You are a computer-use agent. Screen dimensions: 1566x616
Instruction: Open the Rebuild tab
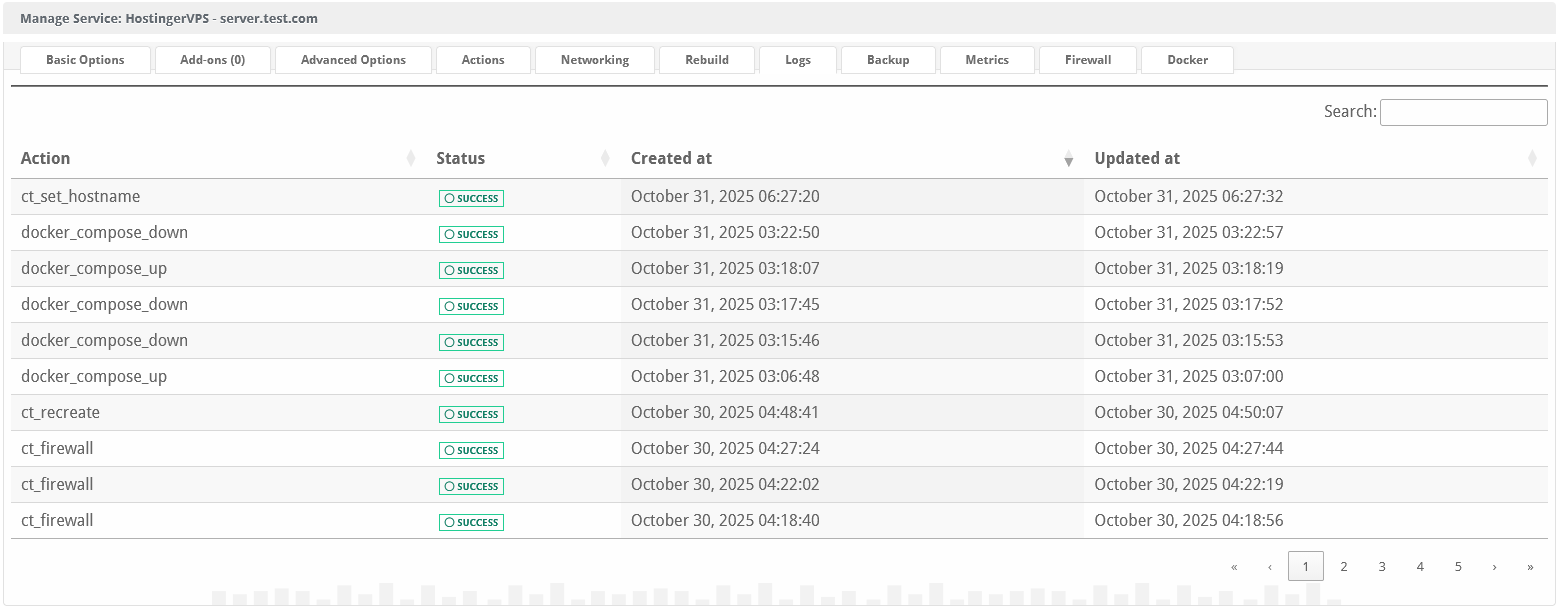(707, 59)
